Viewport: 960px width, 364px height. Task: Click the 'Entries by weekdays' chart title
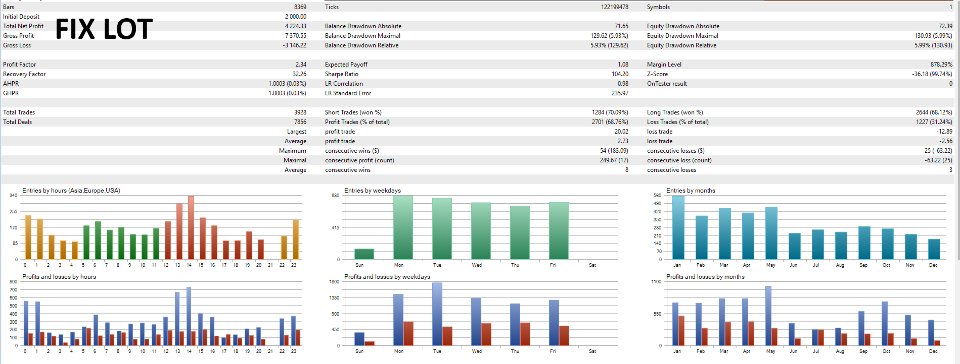coord(373,191)
